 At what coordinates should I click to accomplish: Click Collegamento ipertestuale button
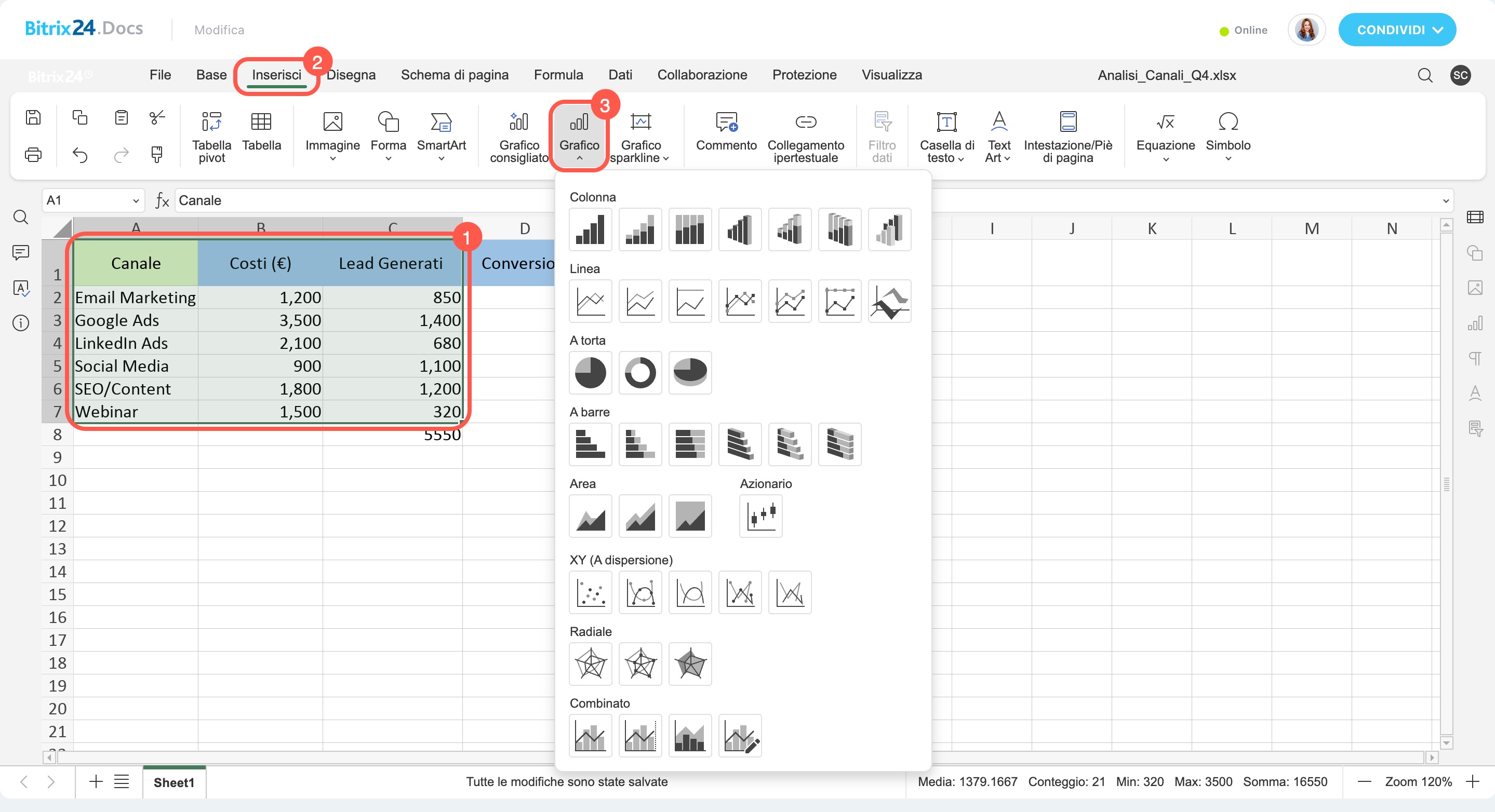(805, 137)
